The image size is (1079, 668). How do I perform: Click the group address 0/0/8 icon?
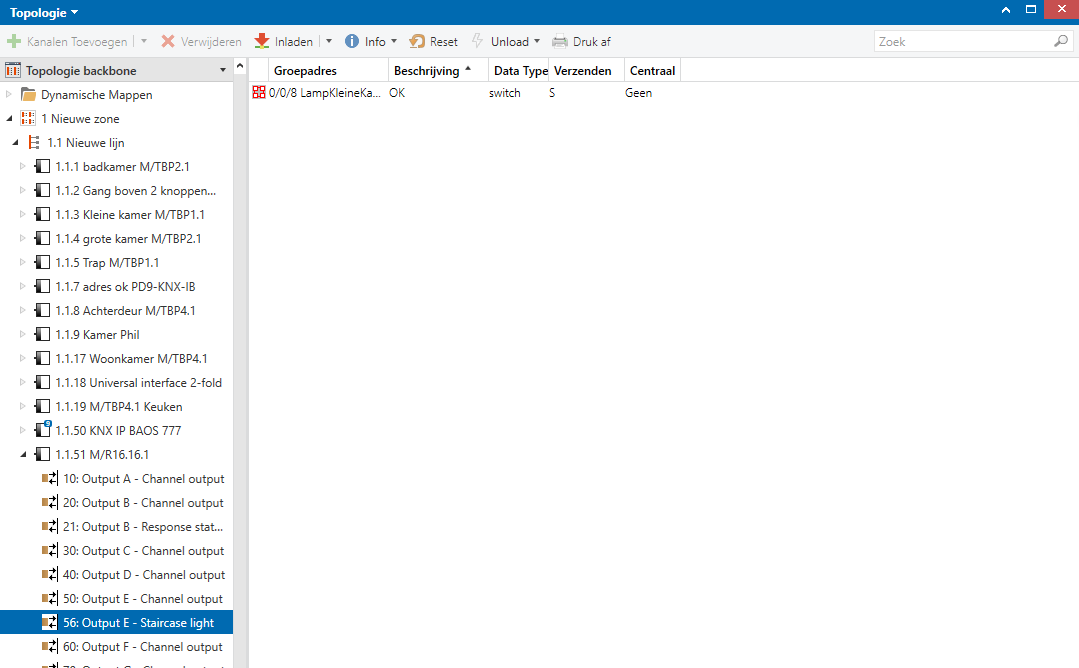tap(259, 93)
